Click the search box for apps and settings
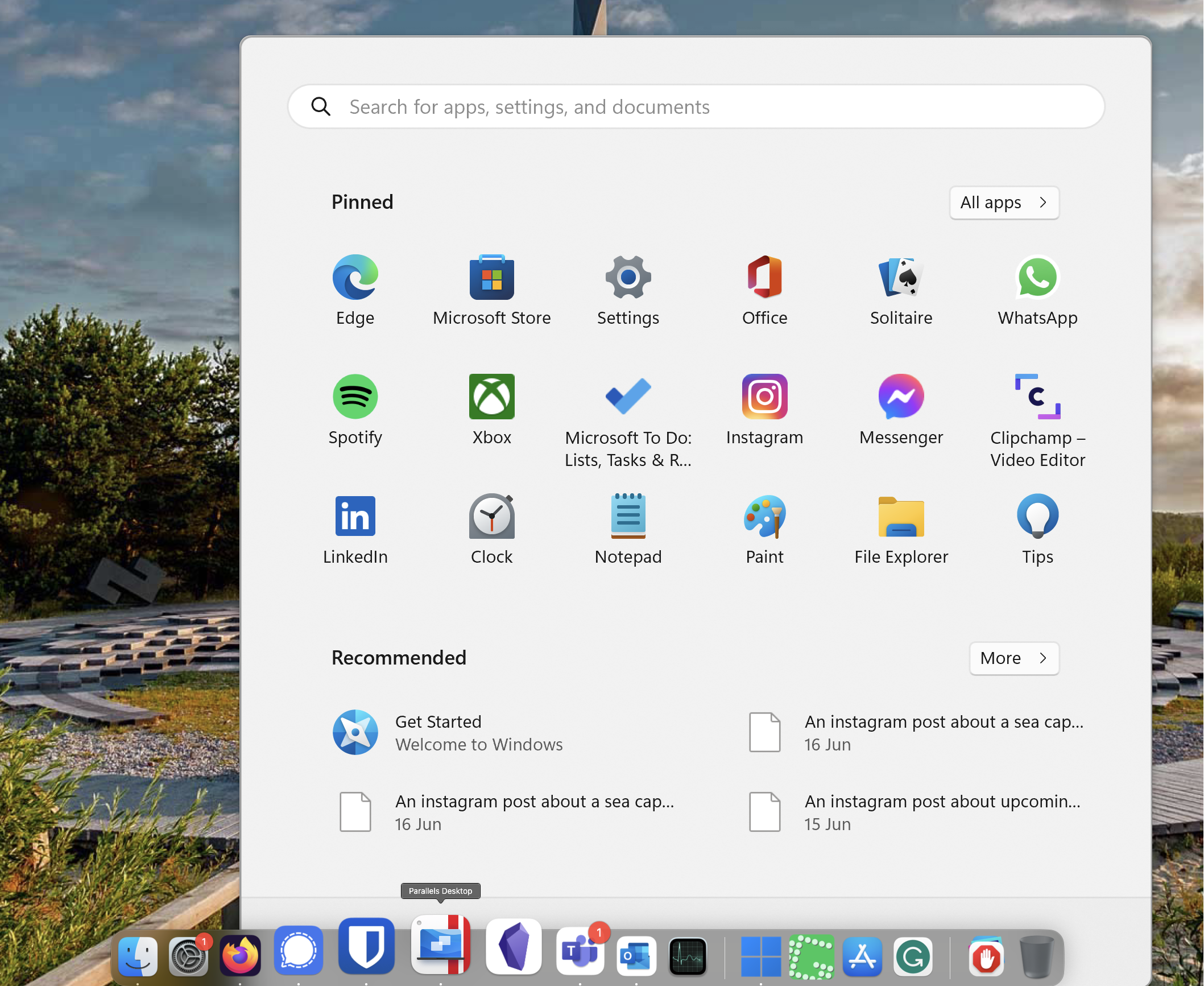The width and height of the screenshot is (1204, 986). (x=696, y=106)
